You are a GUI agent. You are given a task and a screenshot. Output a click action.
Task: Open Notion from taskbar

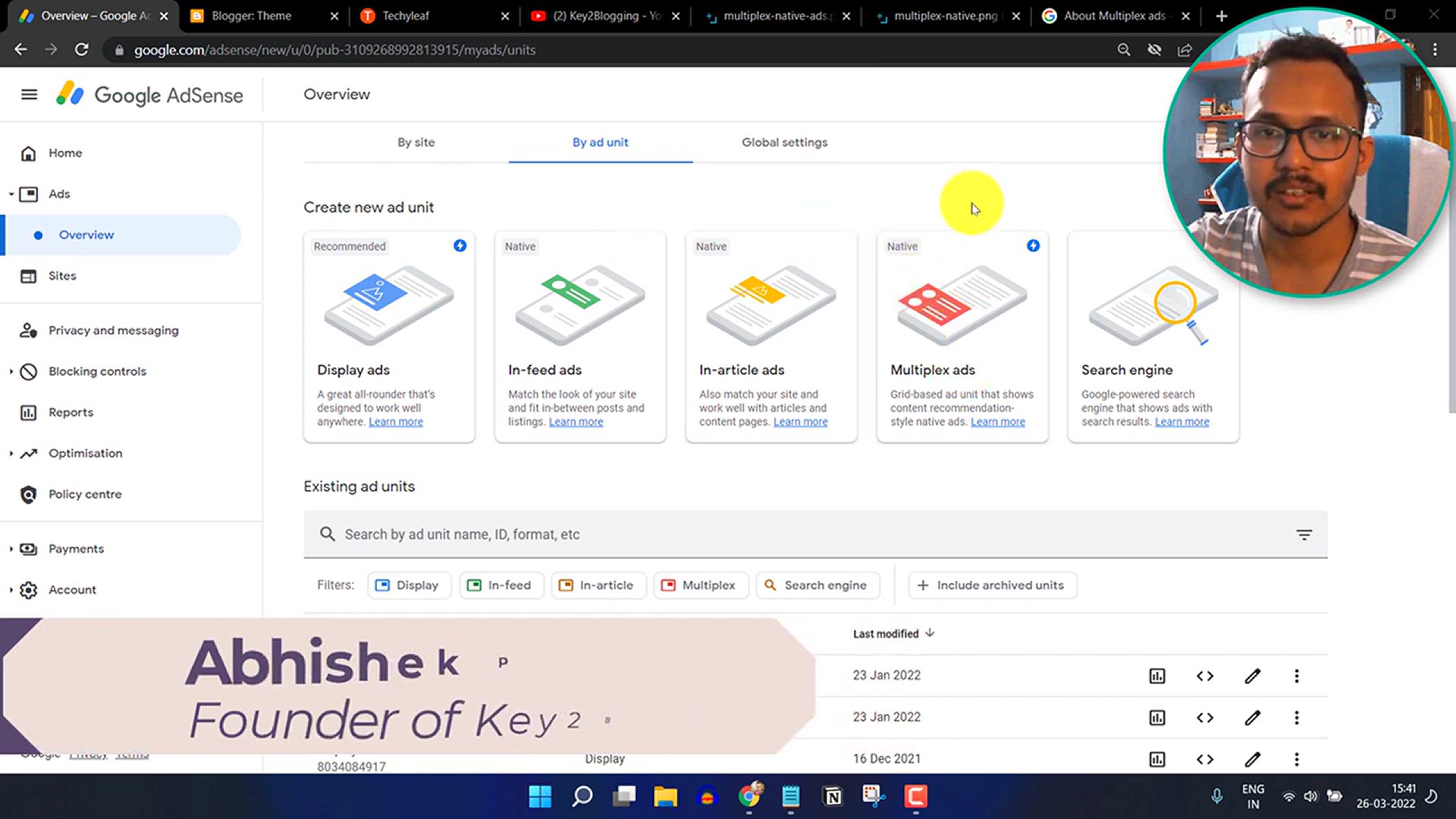coord(833,796)
